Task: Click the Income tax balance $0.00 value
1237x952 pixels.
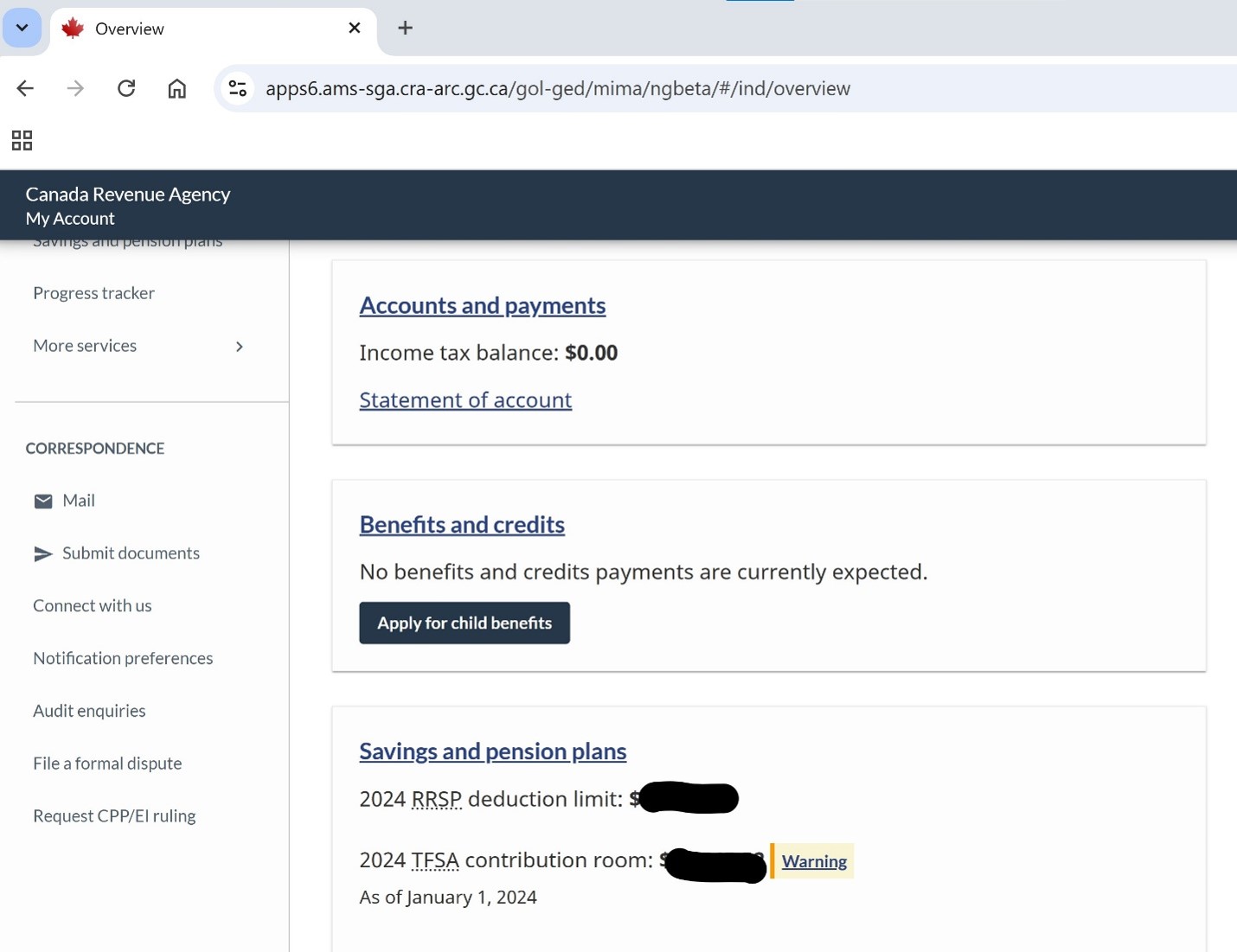Action: click(x=592, y=353)
